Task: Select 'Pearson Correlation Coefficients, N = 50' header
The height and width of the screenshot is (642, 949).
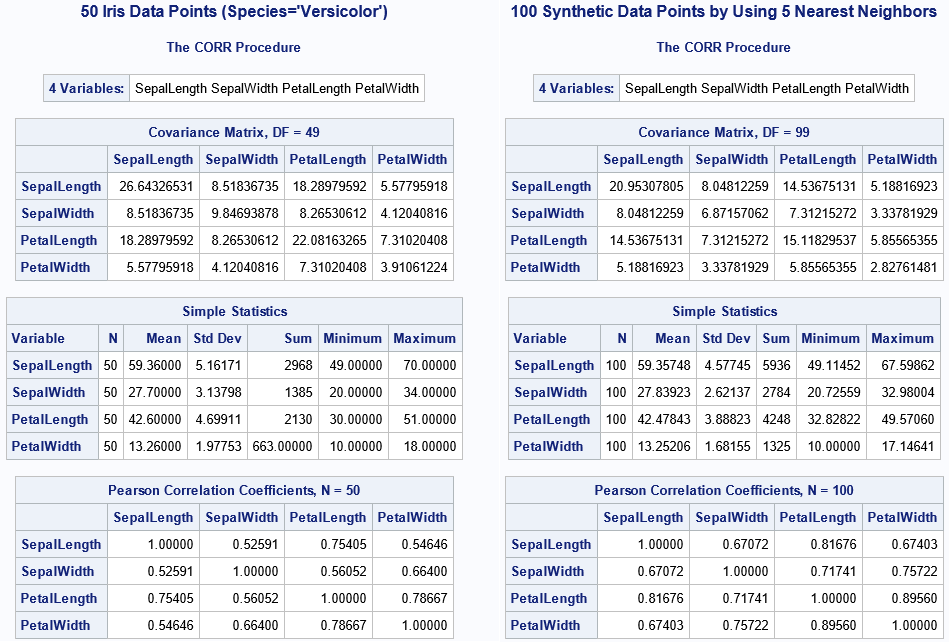Action: coord(234,490)
